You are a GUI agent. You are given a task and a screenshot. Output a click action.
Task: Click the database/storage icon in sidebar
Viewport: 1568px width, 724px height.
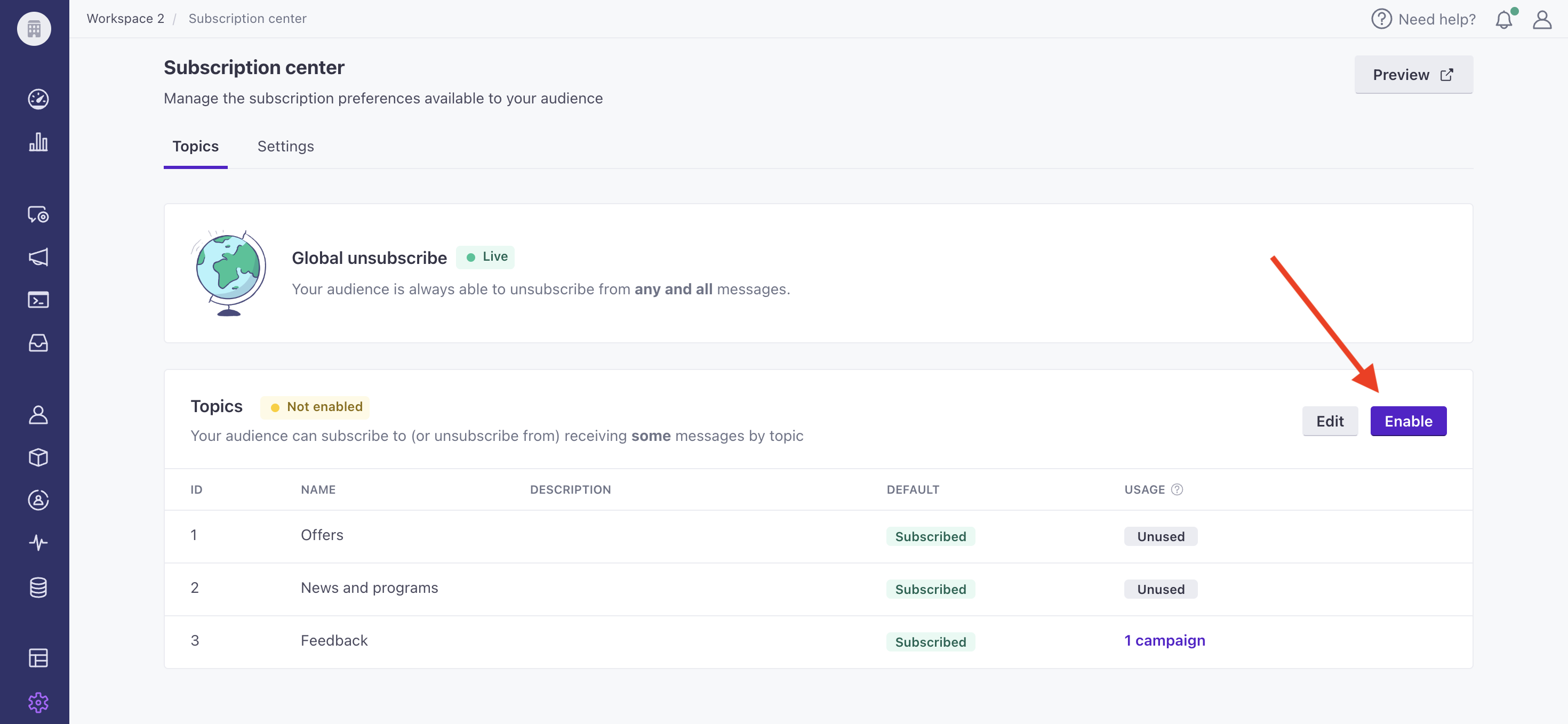click(x=36, y=585)
